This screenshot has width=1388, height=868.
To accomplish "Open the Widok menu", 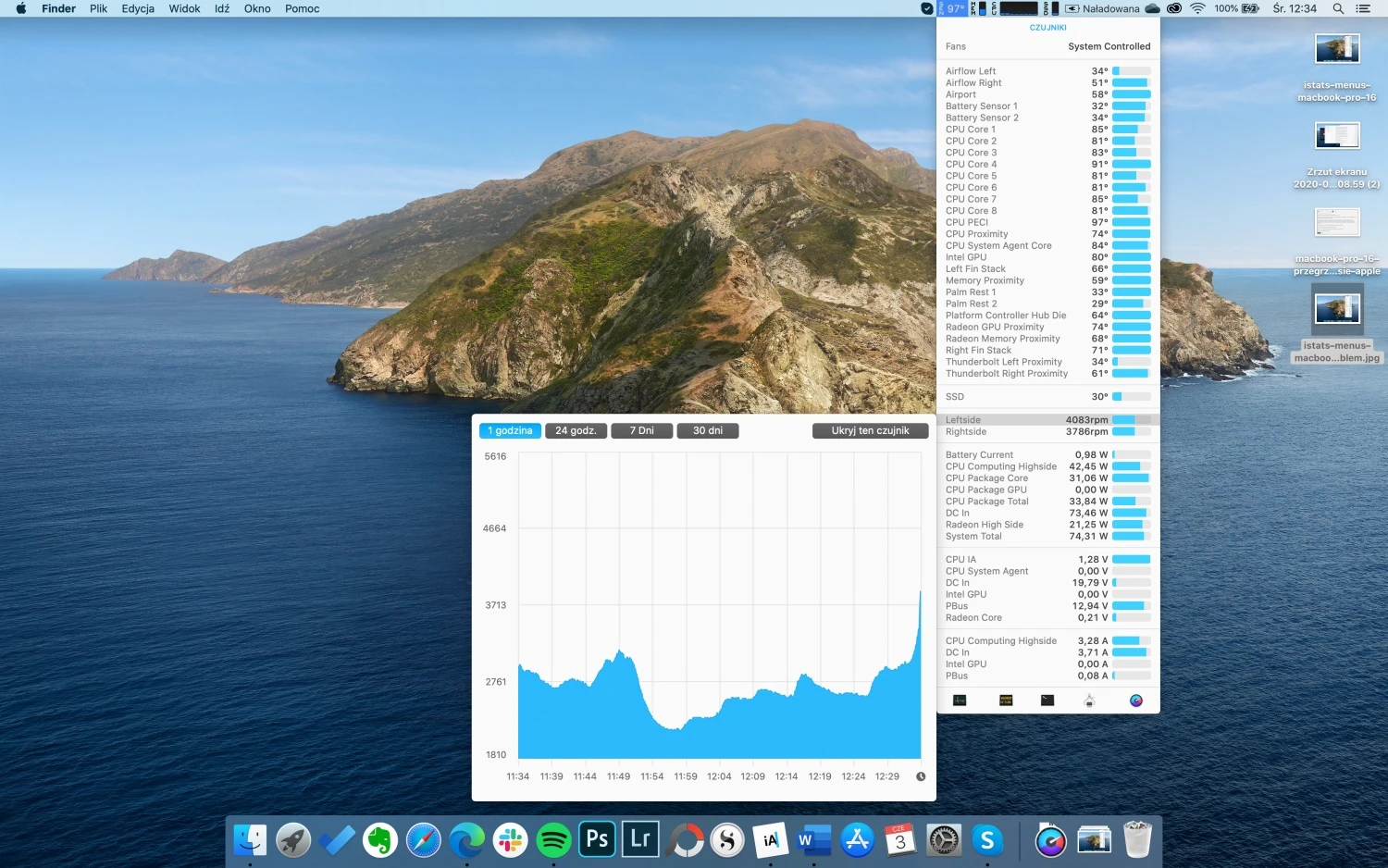I will tap(184, 8).
